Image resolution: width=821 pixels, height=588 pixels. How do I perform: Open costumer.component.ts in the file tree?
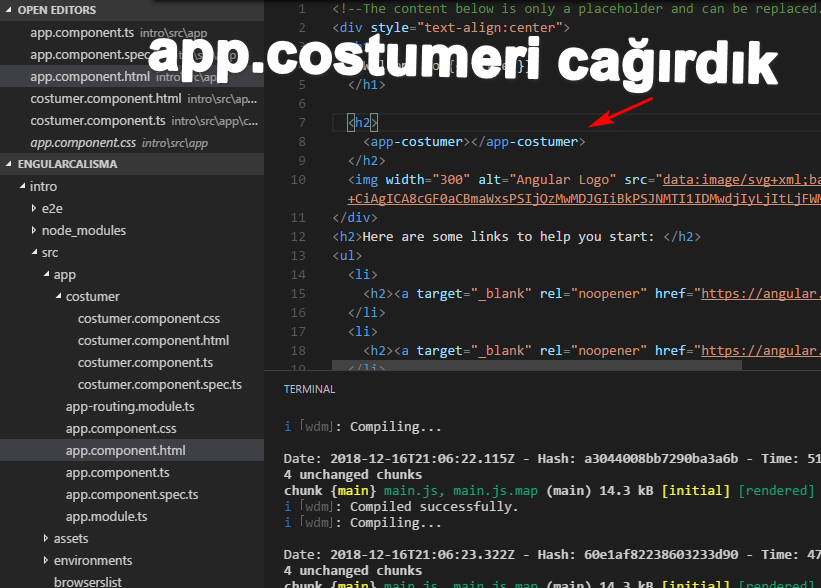[x=145, y=362]
